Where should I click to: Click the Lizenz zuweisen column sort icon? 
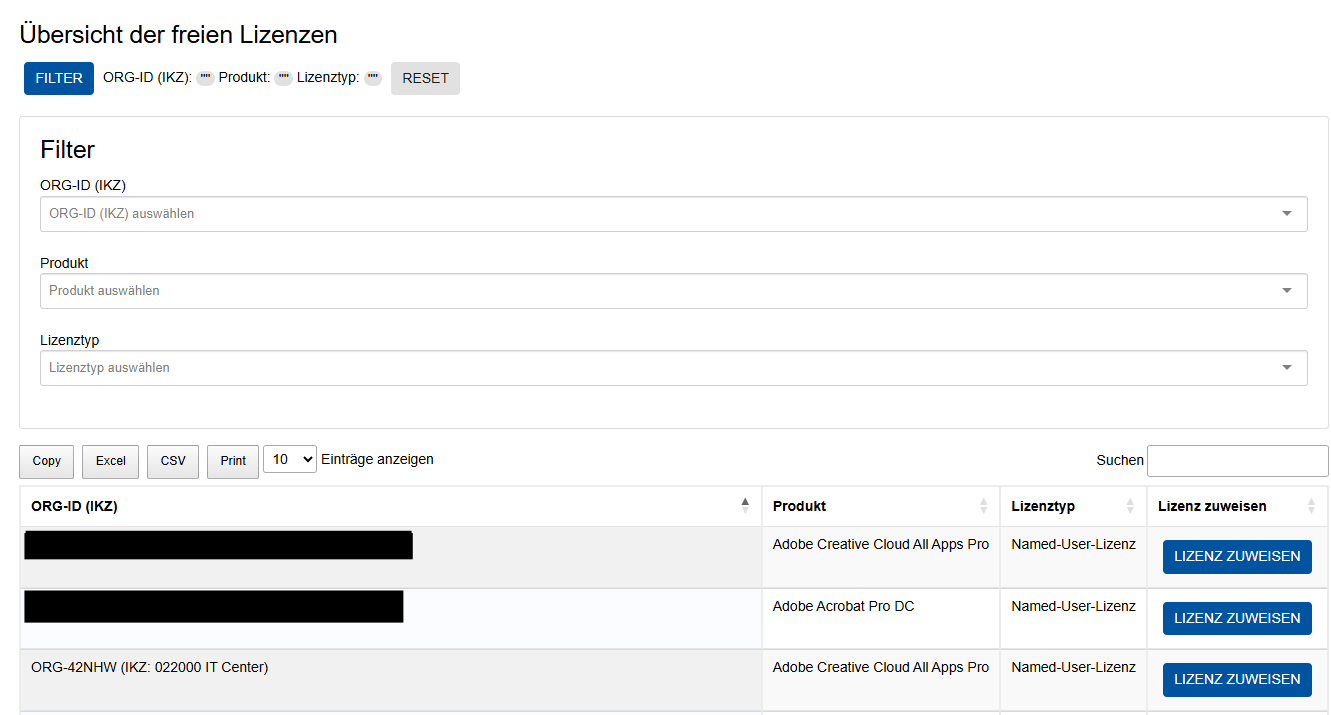[x=1311, y=506]
